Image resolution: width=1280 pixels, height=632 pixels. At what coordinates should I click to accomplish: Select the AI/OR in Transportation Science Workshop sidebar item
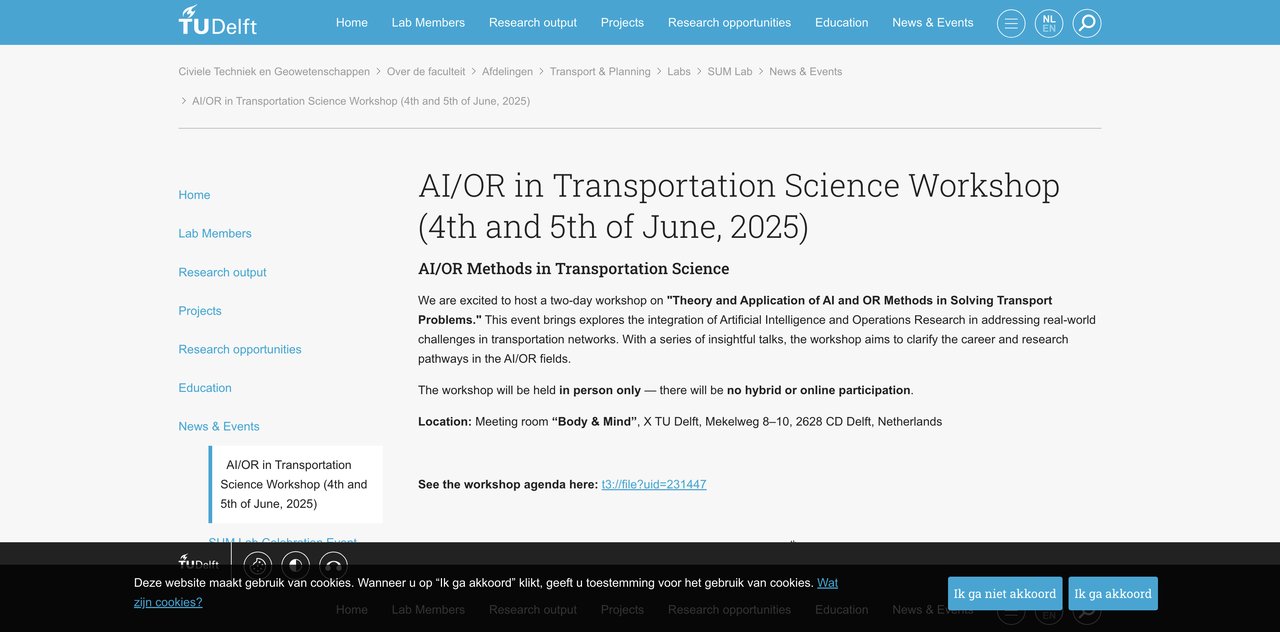click(295, 484)
